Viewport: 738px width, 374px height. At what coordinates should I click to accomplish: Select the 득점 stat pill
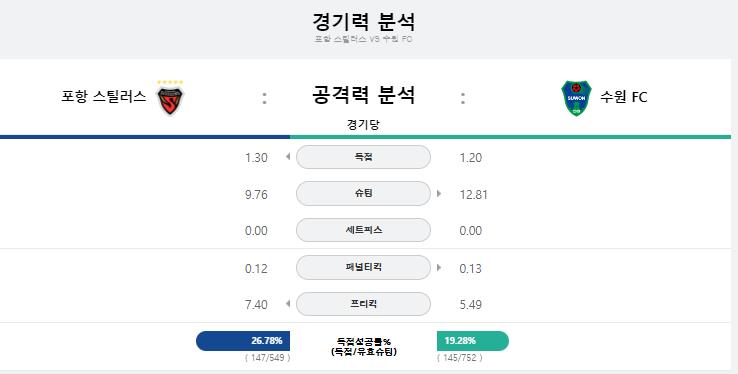pos(363,157)
